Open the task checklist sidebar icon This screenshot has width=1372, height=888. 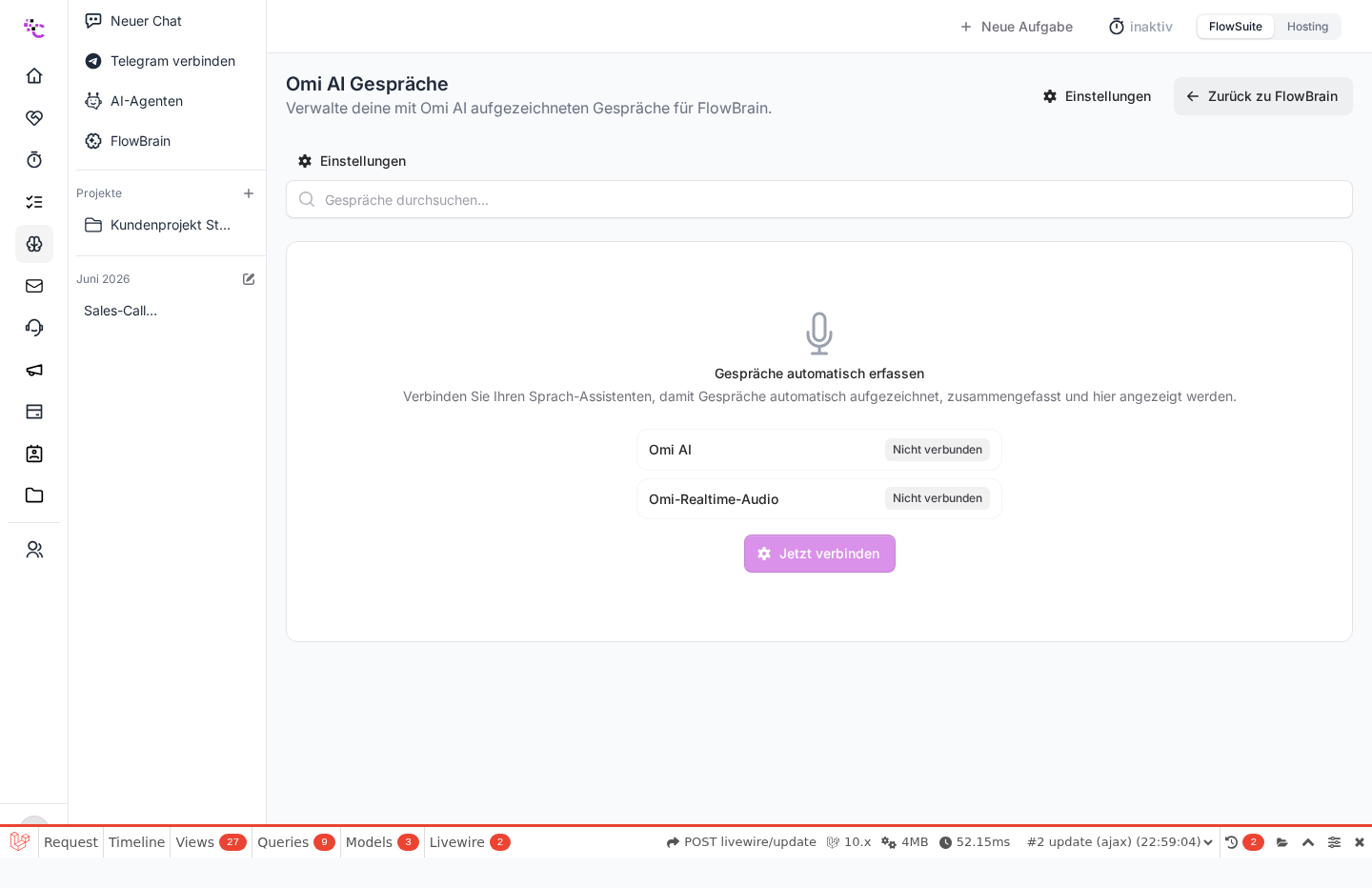(34, 201)
